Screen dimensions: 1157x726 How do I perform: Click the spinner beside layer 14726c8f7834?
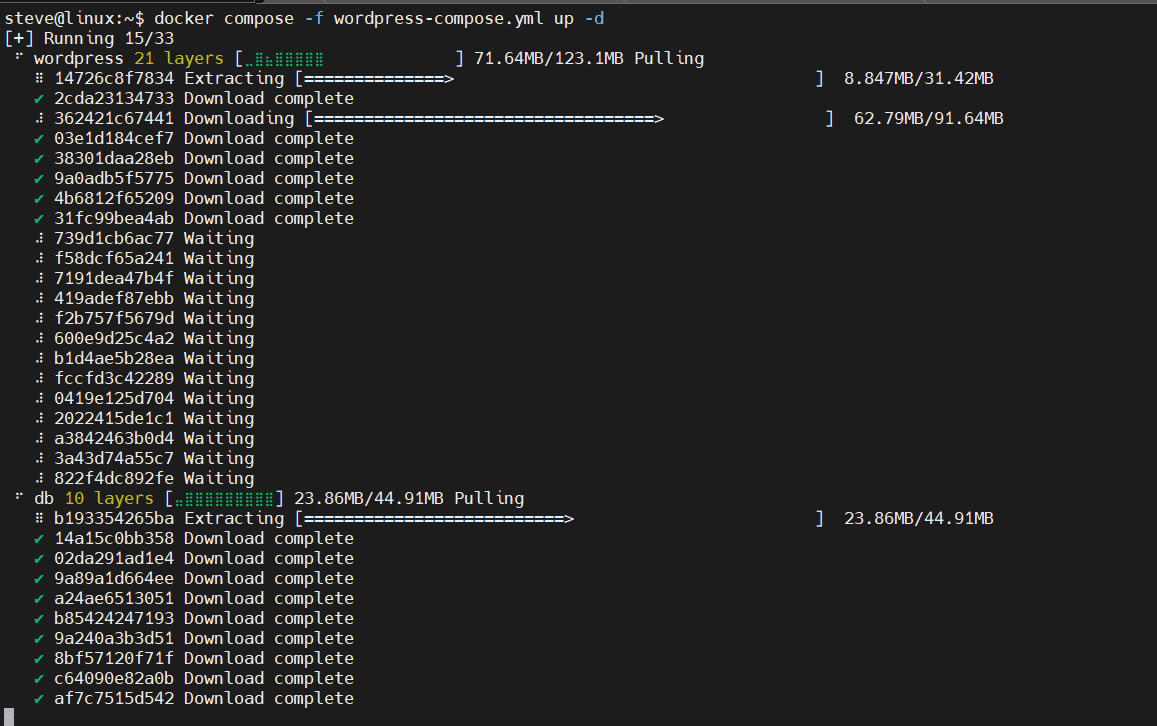tap(39, 78)
